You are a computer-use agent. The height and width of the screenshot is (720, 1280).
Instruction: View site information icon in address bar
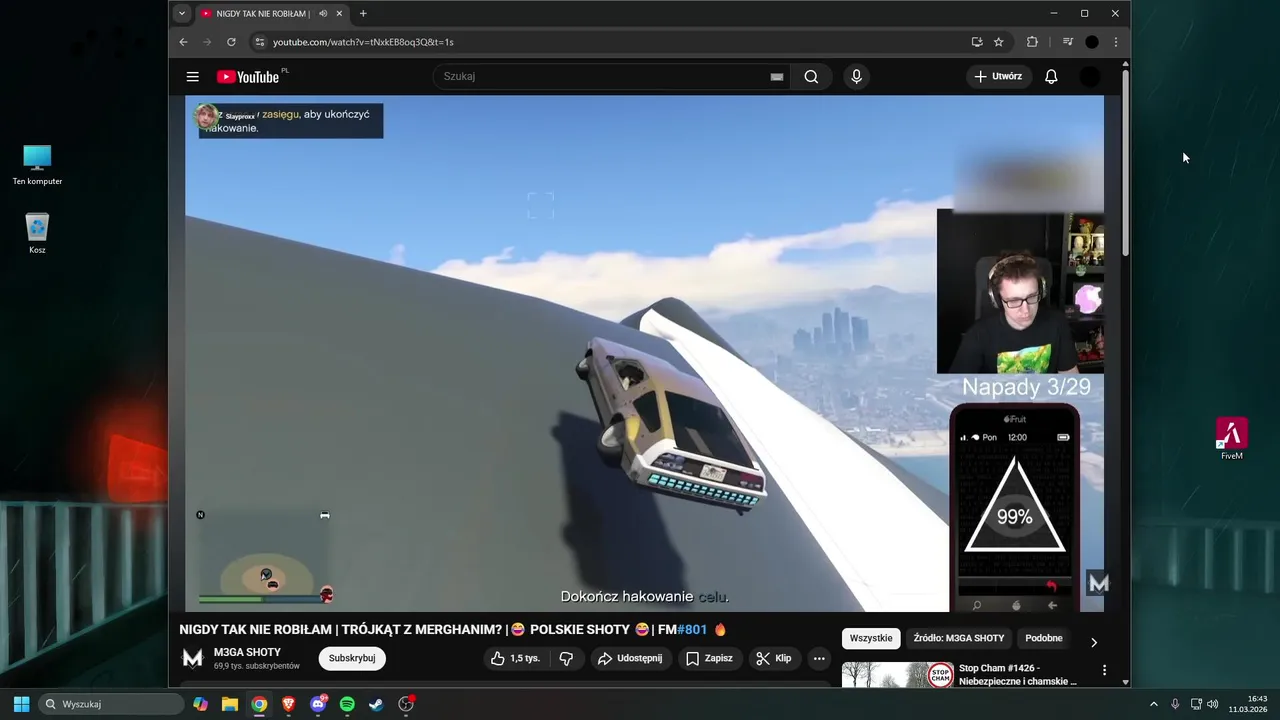tap(259, 42)
